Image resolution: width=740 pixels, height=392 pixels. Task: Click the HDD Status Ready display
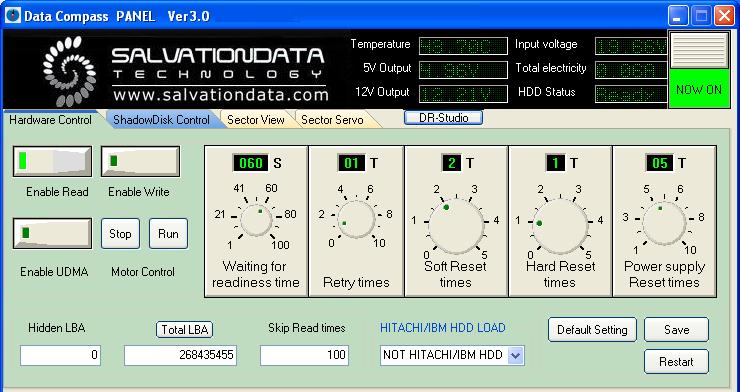(631, 94)
